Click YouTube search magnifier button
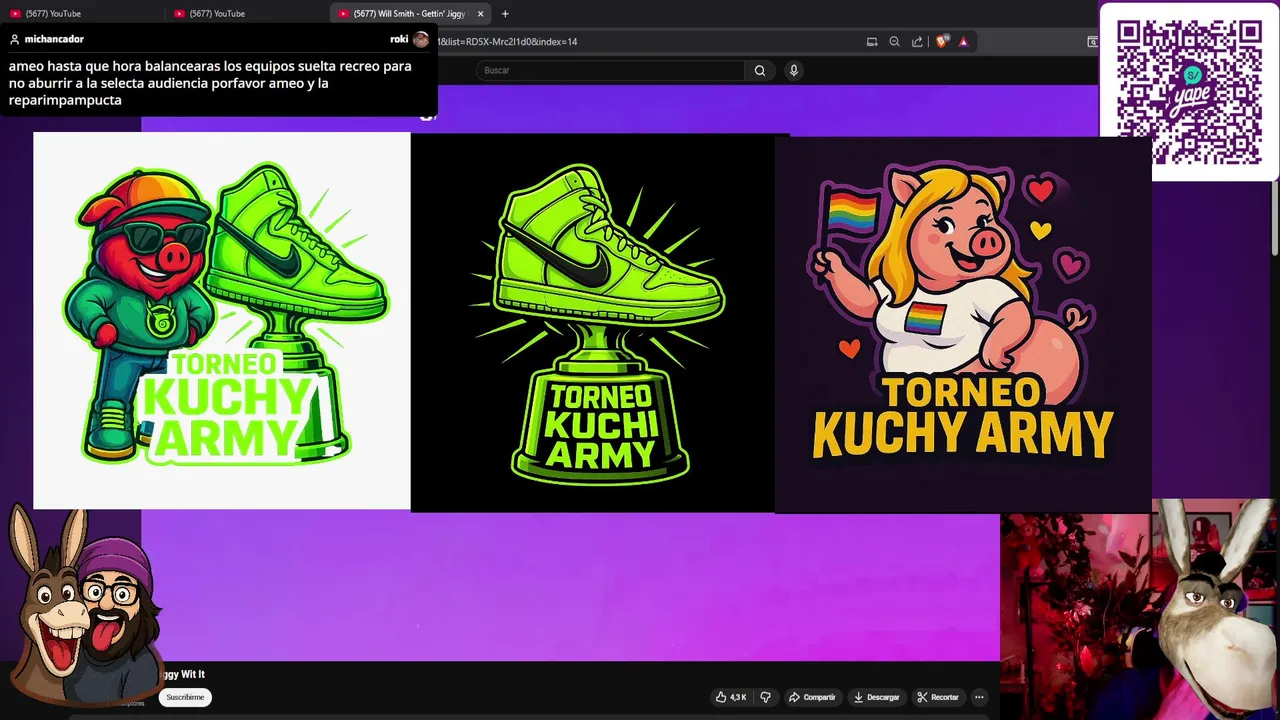 coord(760,70)
